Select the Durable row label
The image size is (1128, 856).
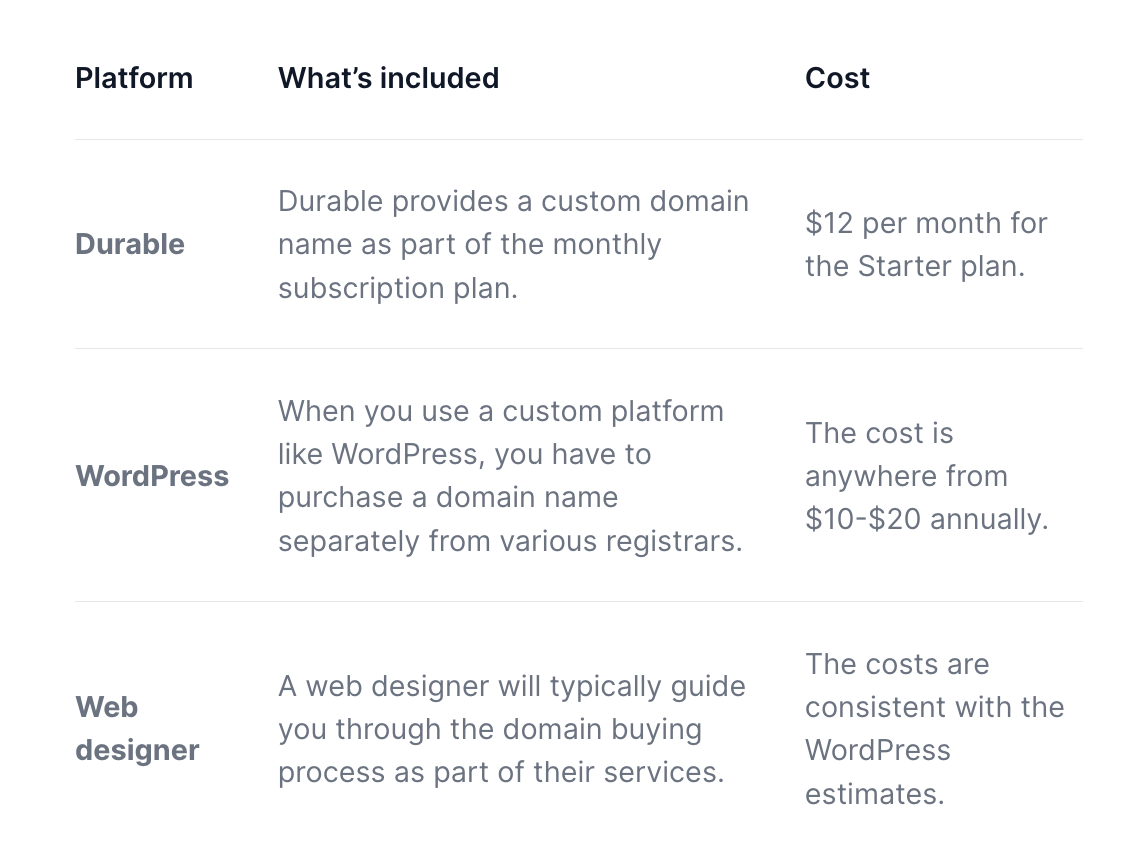[130, 244]
